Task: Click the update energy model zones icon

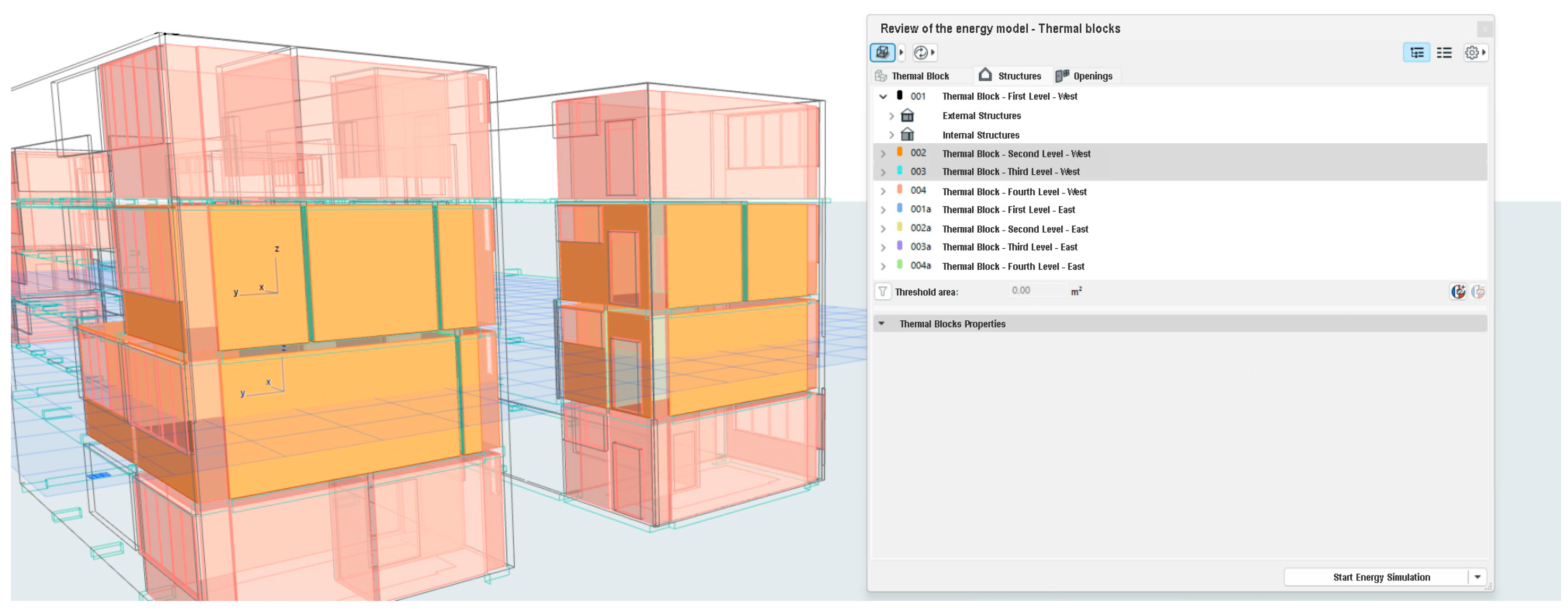Action: click(920, 52)
